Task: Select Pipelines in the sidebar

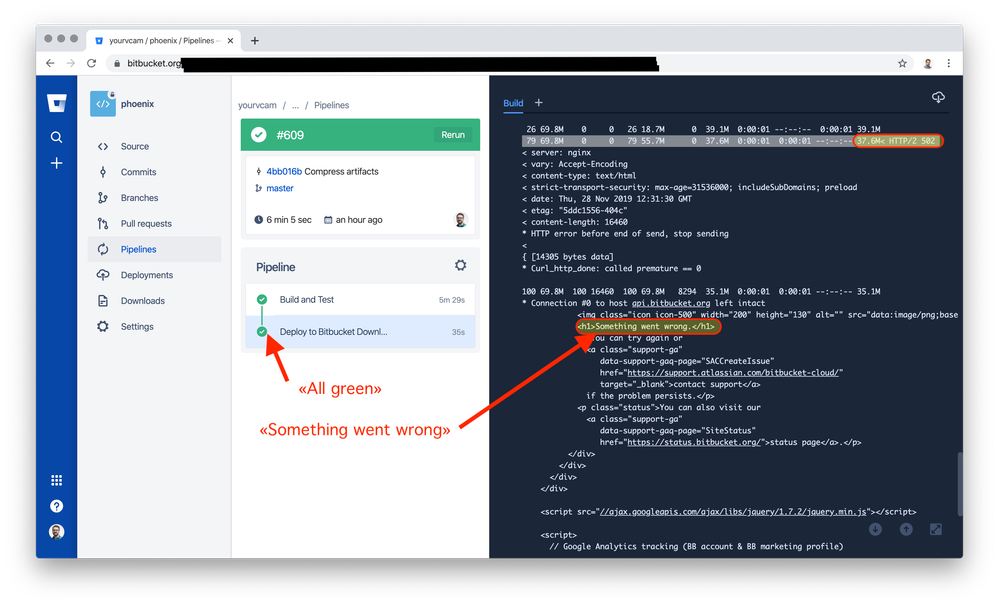Action: point(154,249)
